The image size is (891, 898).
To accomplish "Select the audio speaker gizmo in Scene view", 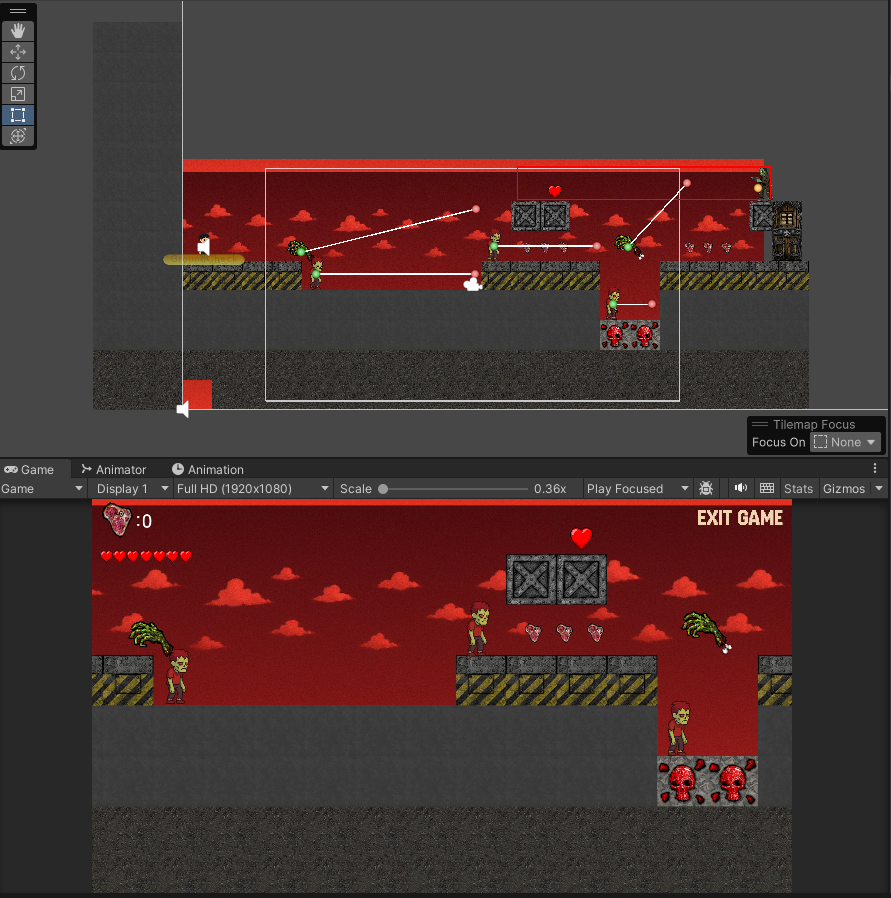I will pos(183,409).
